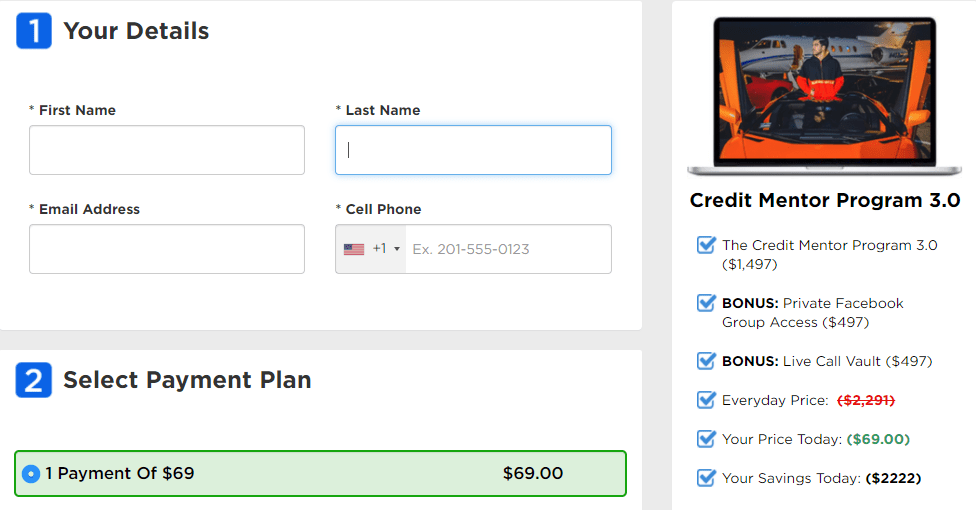The height and width of the screenshot is (510, 976).
Task: Click checkmark icon beside Live Call Vault
Action: [x=706, y=361]
